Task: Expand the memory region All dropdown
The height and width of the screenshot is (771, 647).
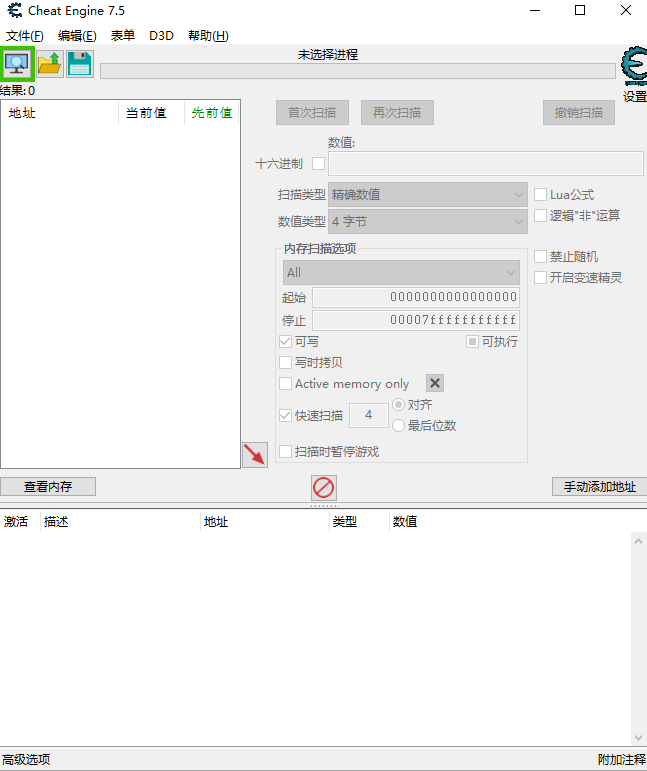Action: coord(400,272)
